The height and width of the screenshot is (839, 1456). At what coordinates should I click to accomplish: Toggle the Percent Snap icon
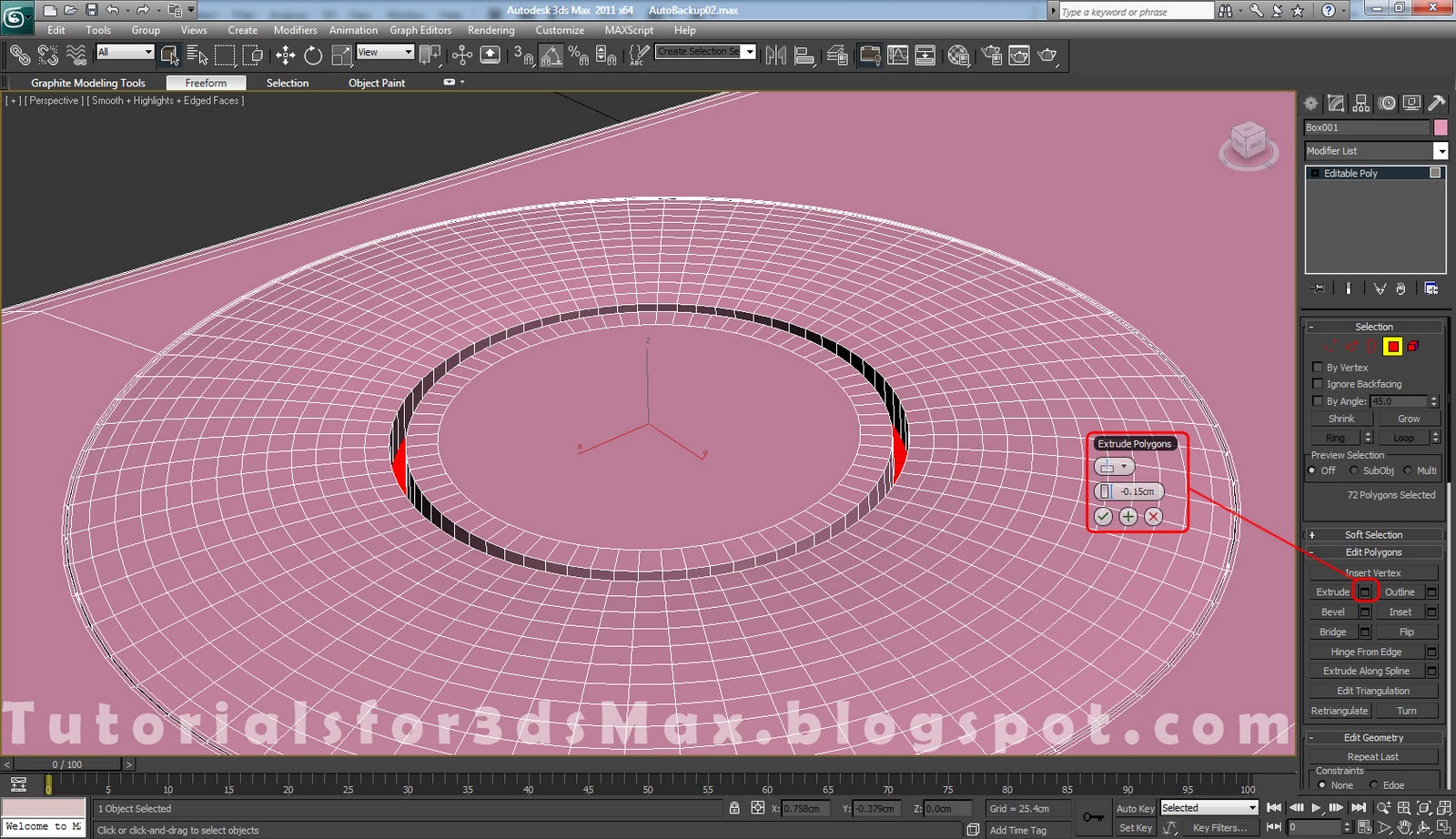[x=578, y=56]
